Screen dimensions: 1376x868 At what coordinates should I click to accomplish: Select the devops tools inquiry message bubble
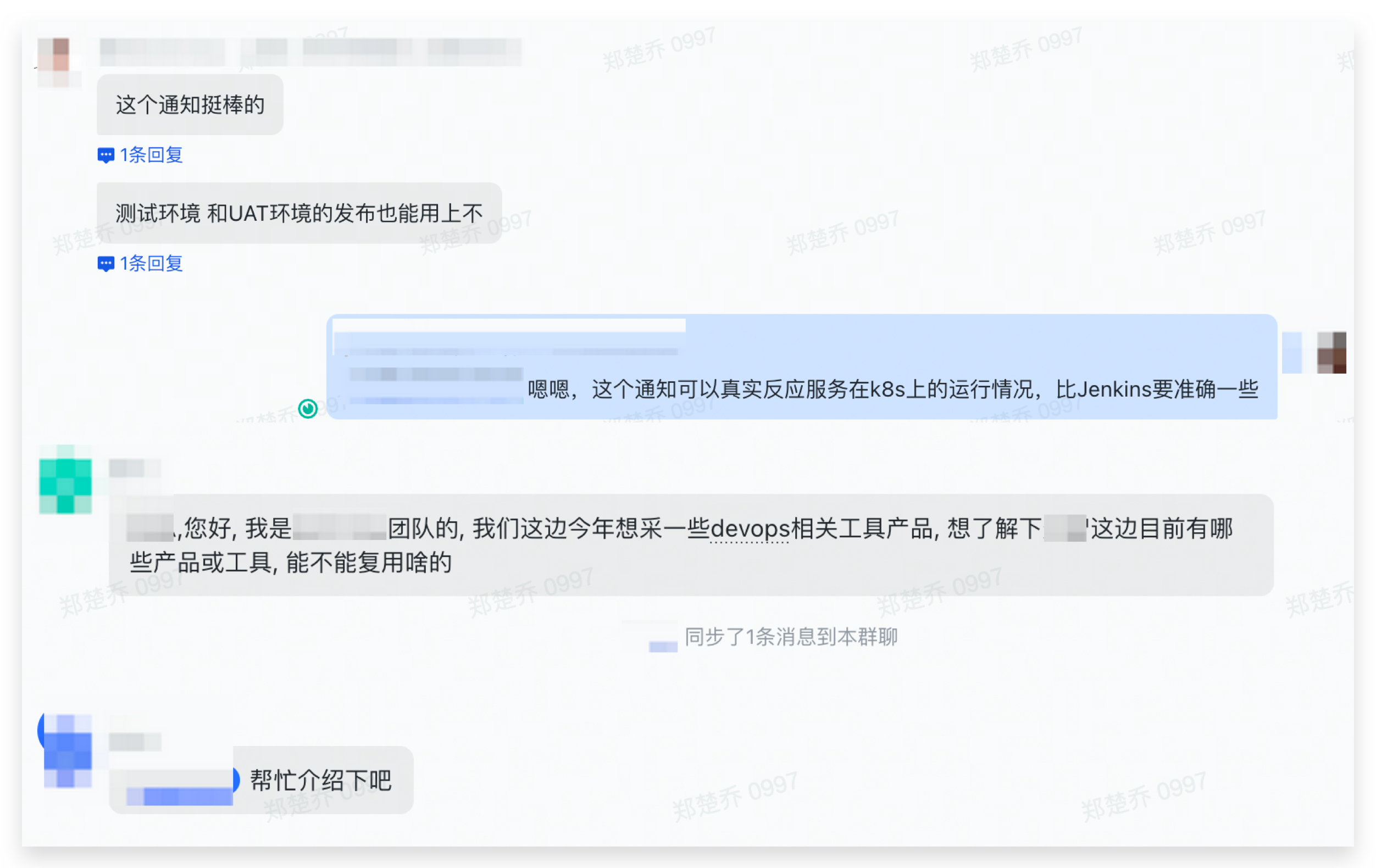click(691, 545)
